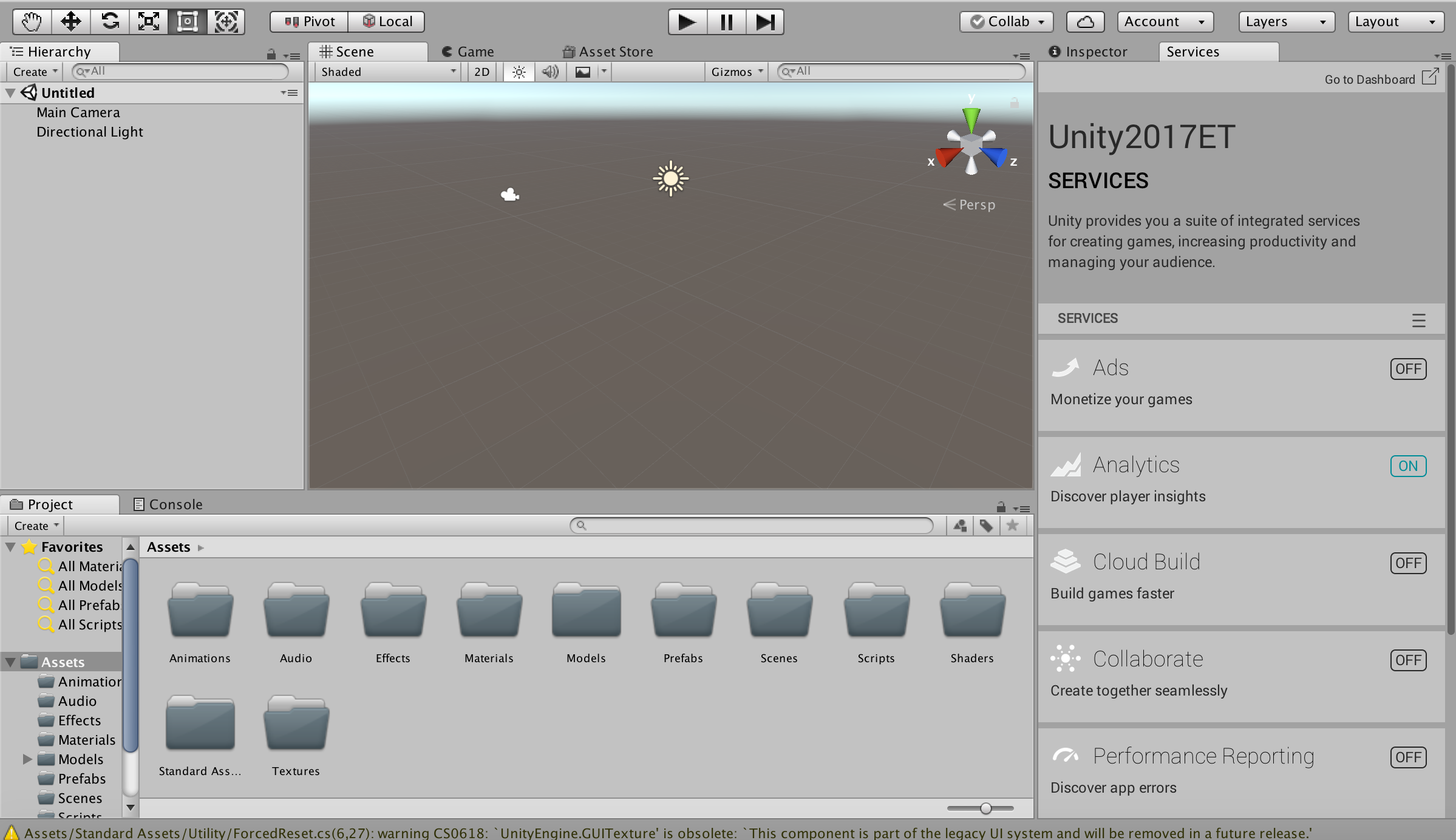Image resolution: width=1456 pixels, height=840 pixels.
Task: Open the Shaded draw mode dropdown
Action: click(387, 72)
